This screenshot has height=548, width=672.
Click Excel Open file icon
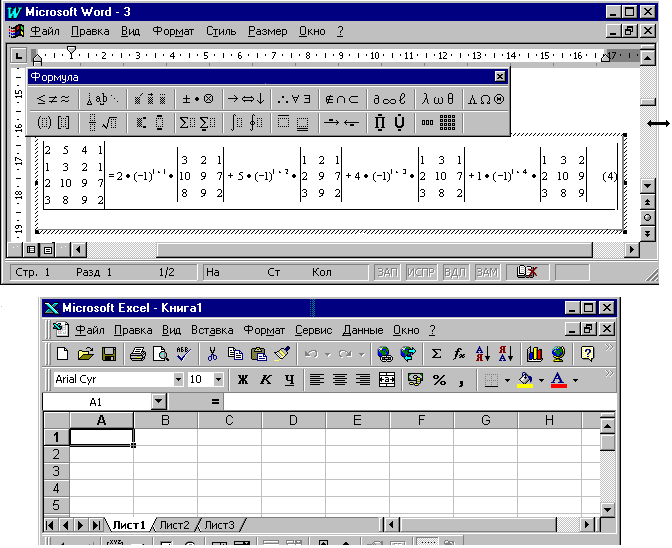click(86, 354)
